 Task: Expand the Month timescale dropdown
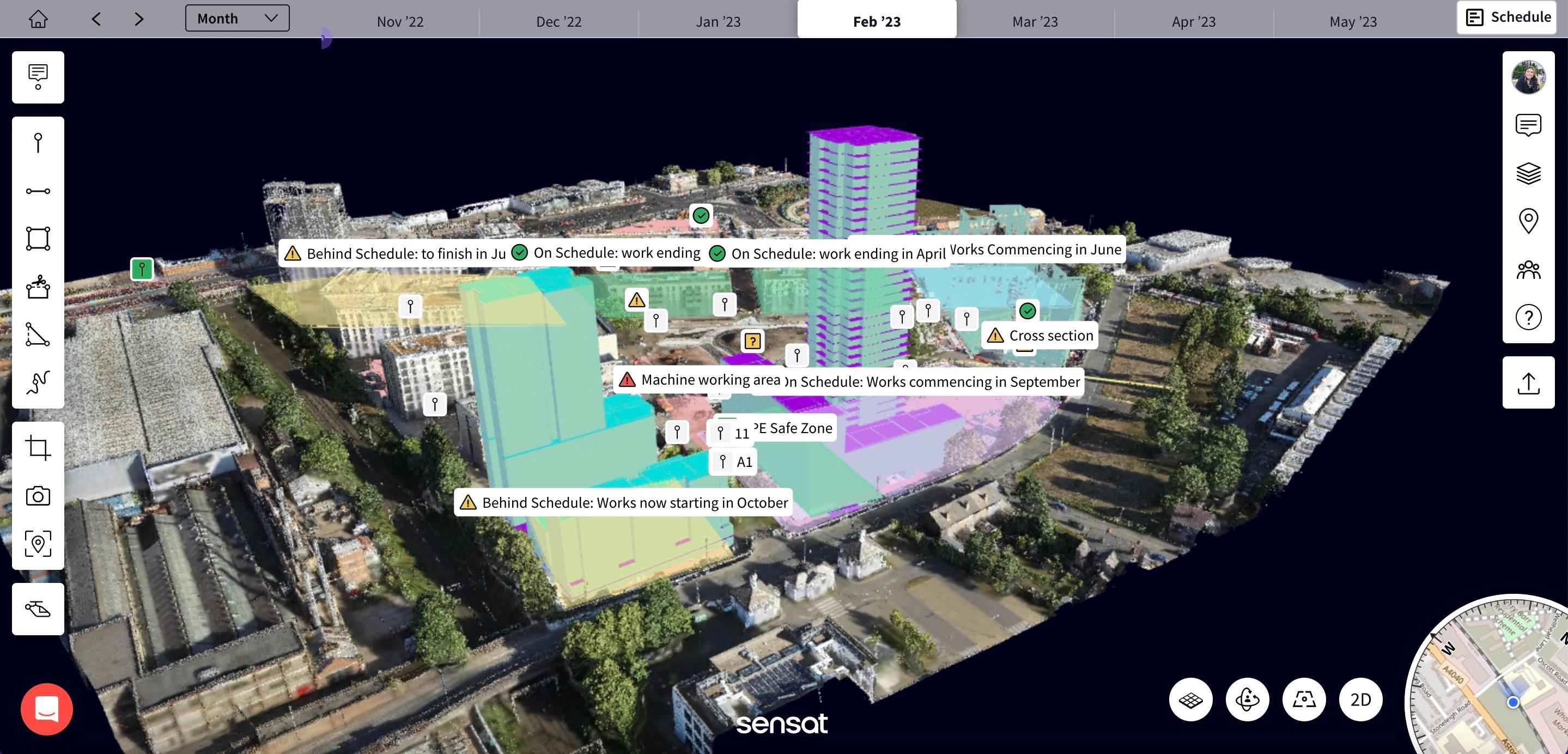pos(238,19)
